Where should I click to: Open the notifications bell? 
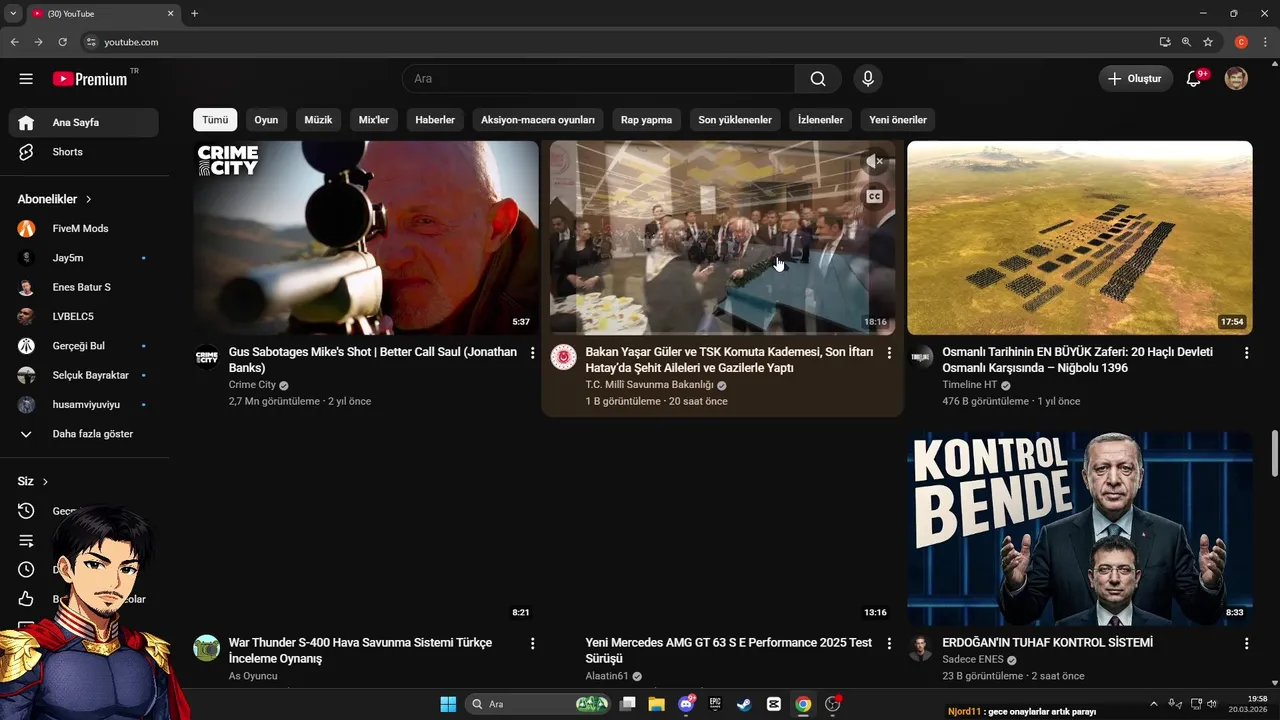[1194, 79]
